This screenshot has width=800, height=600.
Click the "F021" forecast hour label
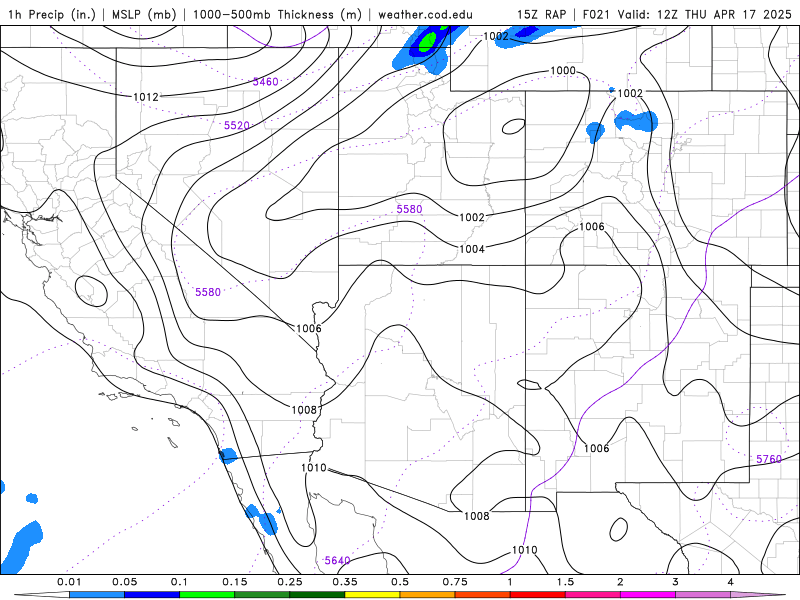(x=596, y=14)
